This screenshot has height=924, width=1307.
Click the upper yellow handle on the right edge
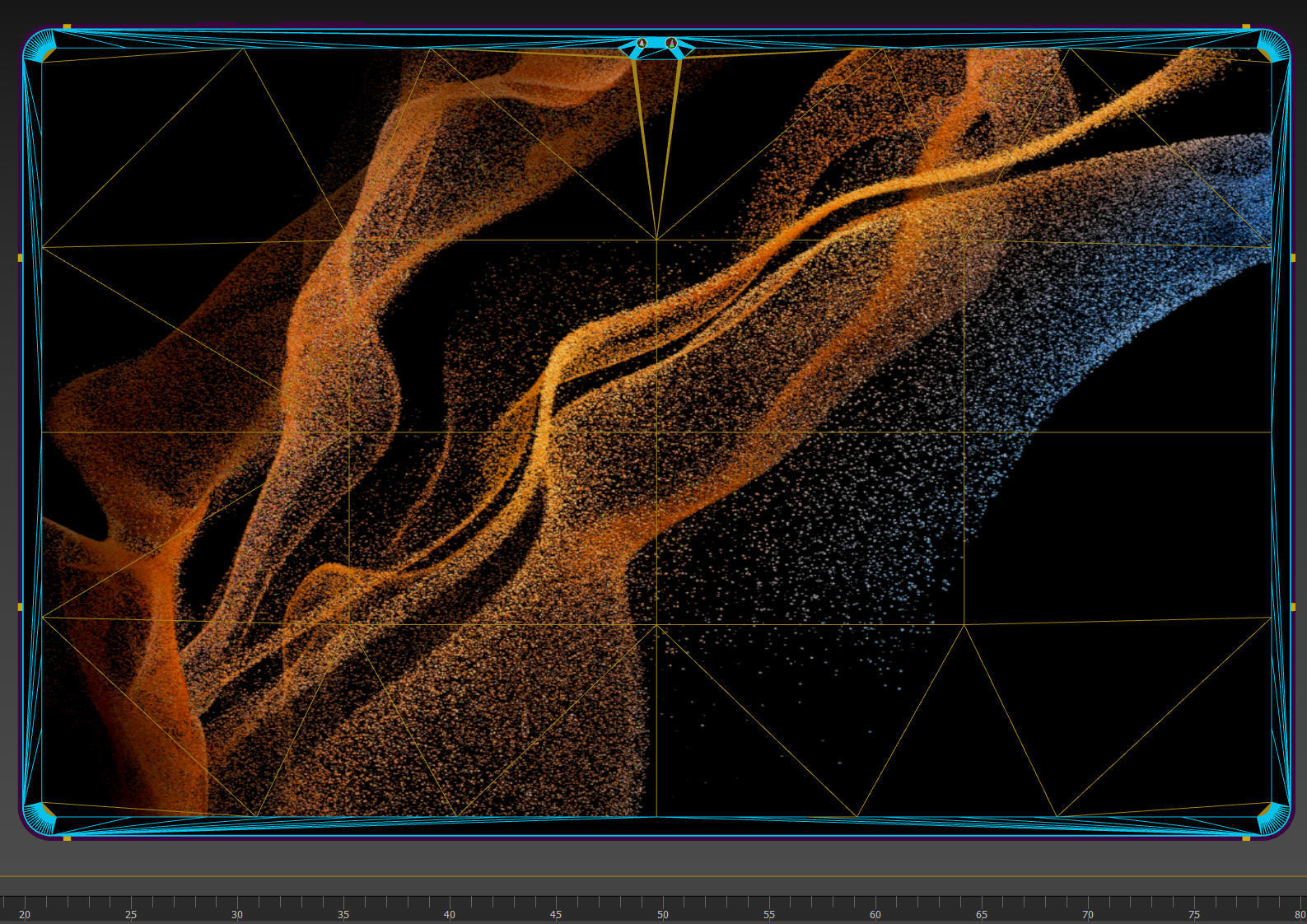[x=1293, y=258]
